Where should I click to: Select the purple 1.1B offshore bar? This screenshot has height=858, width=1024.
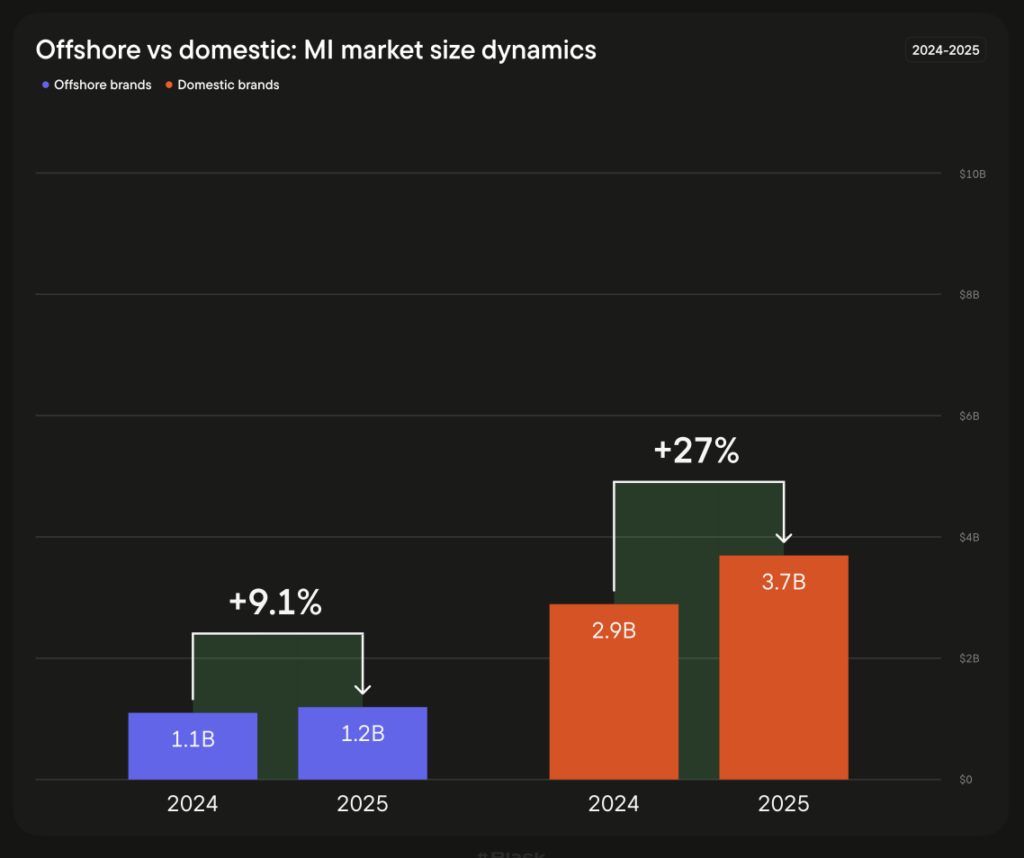point(193,746)
